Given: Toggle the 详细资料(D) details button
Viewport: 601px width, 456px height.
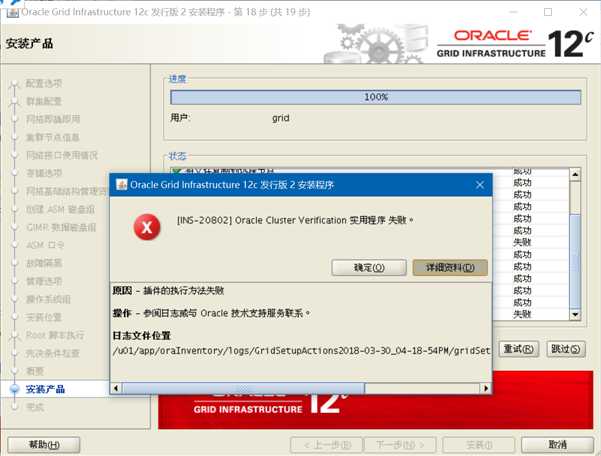Looking at the screenshot, I should point(450,267).
